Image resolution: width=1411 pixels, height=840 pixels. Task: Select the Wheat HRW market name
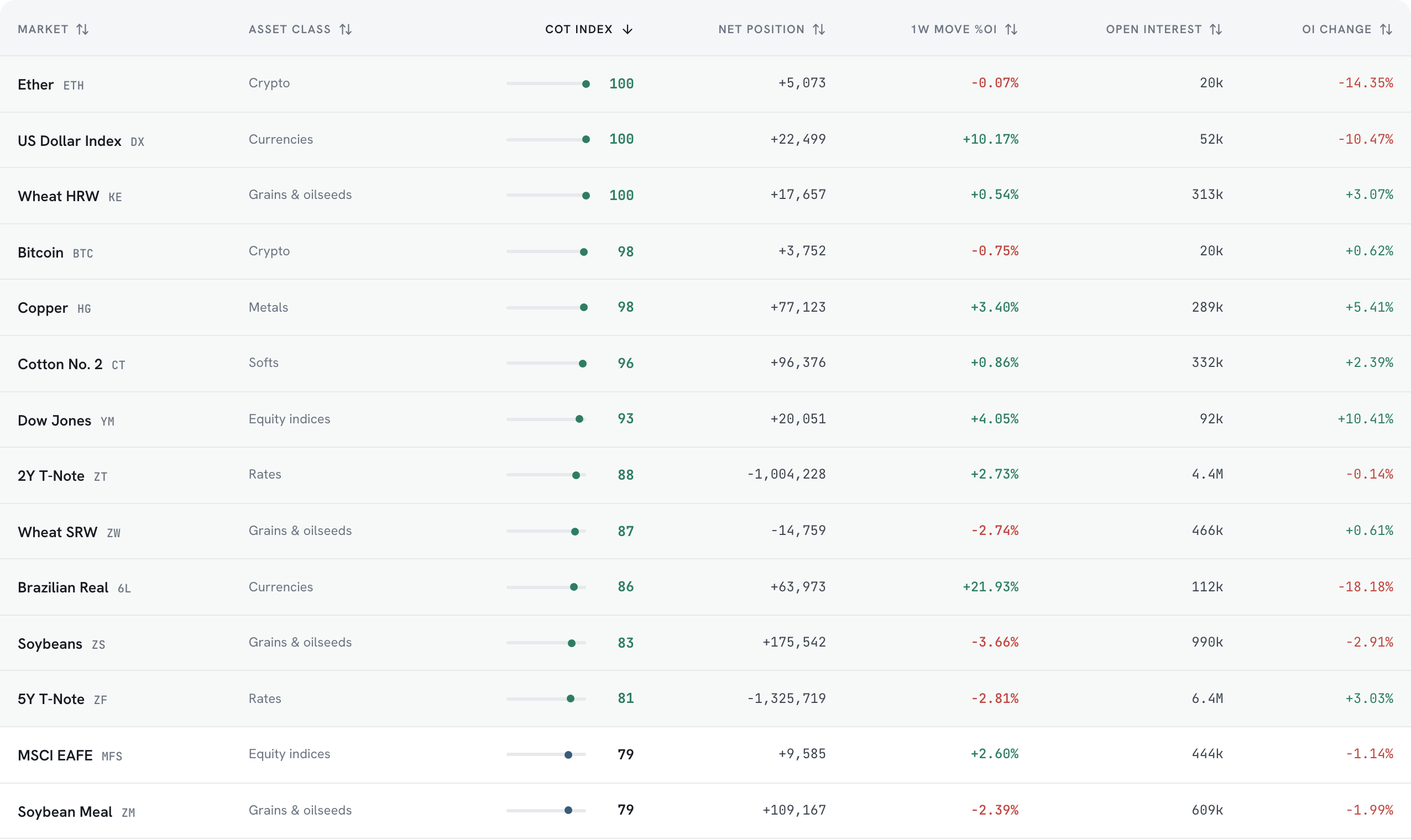click(58, 196)
